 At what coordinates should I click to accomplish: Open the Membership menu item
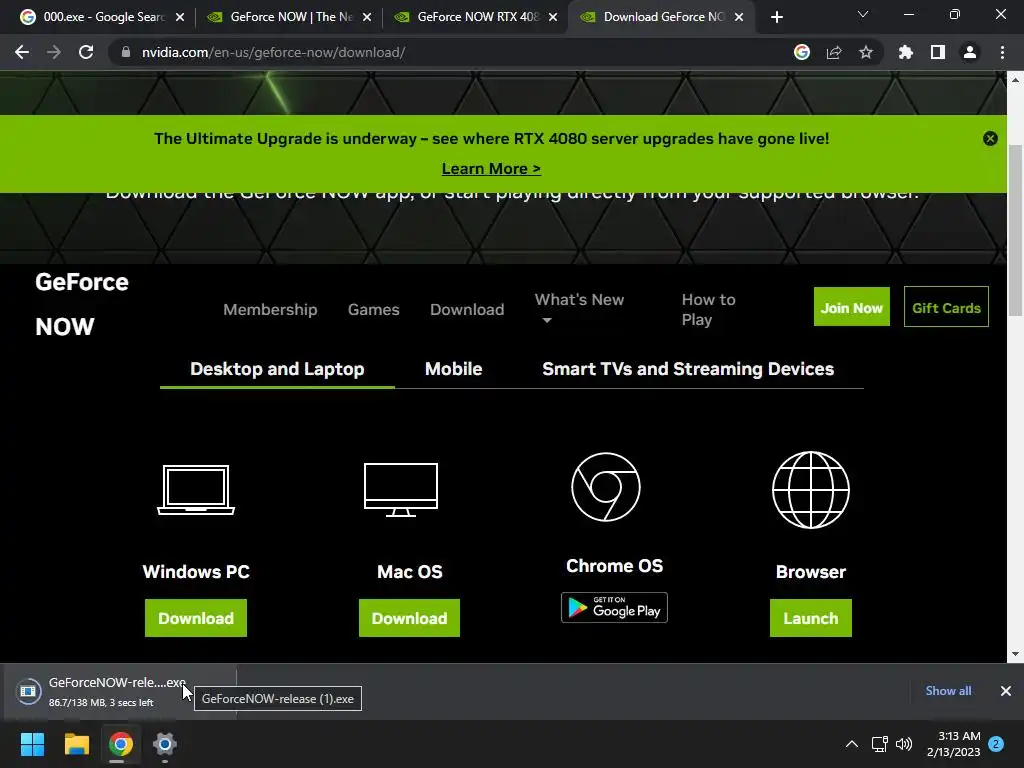270,310
